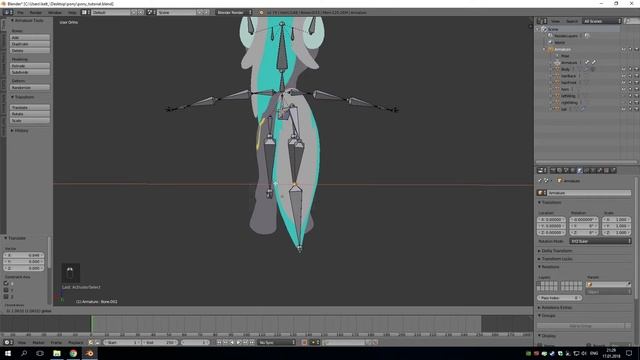The height and width of the screenshot is (360, 640).
Task: Enable Constraint Axis Z checkbox
Action: point(6,296)
